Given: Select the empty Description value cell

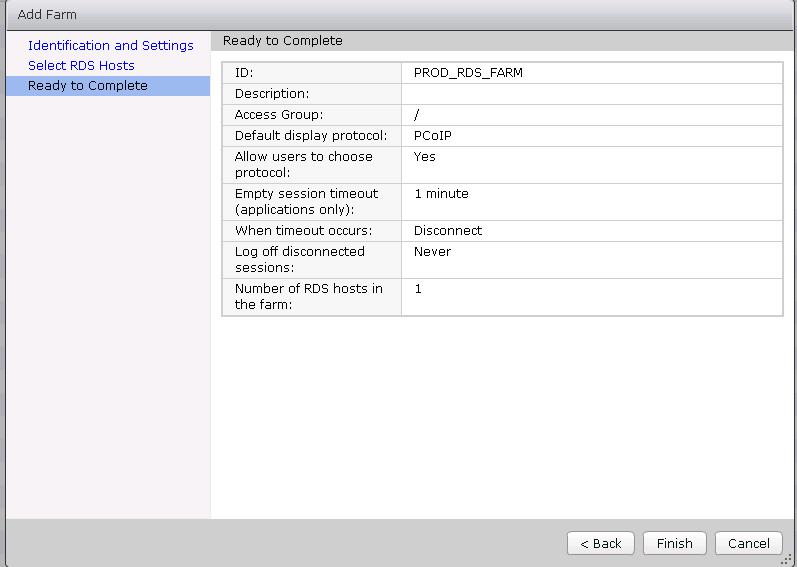Looking at the screenshot, I should click(x=590, y=93).
